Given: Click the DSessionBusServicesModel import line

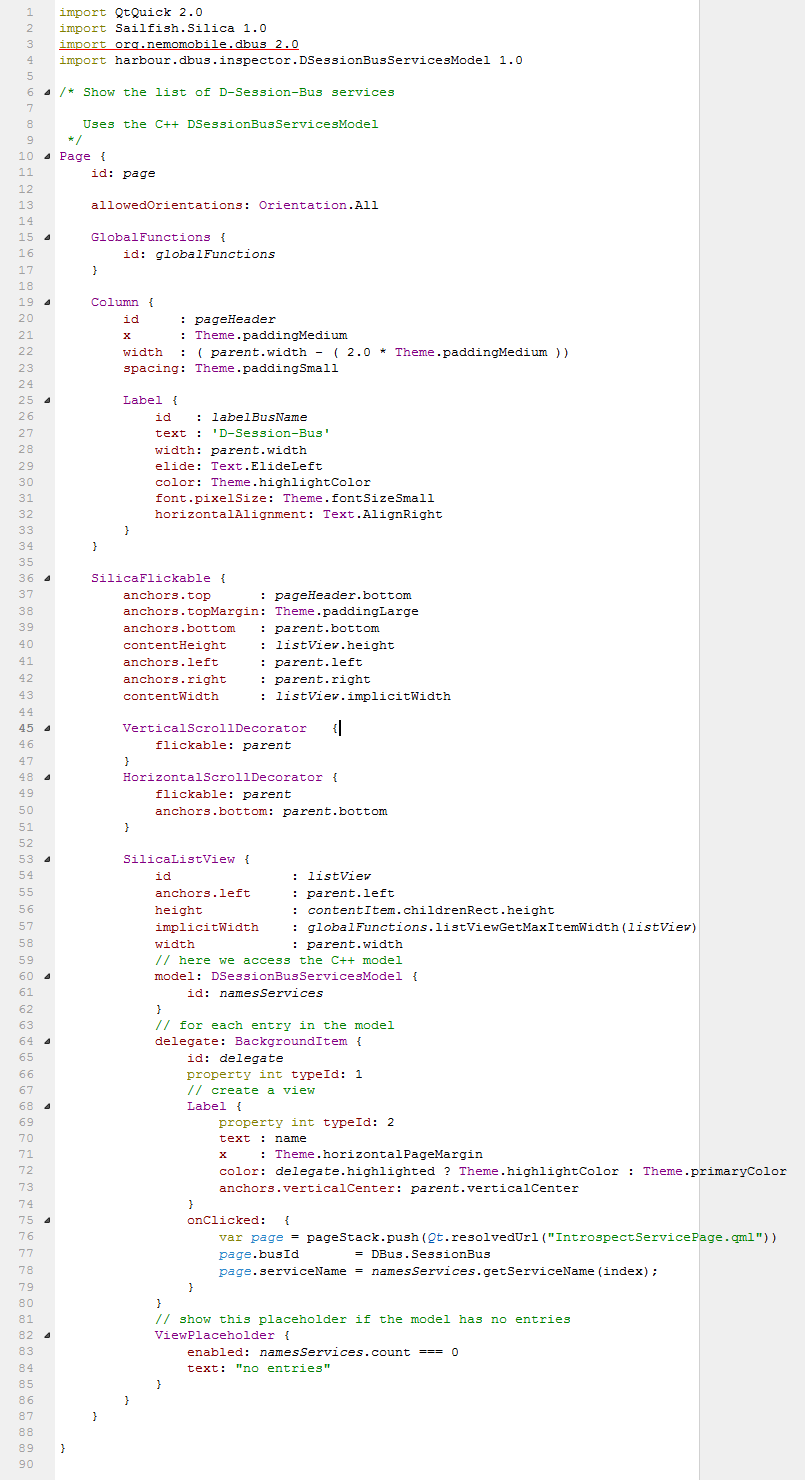Looking at the screenshot, I should pyautogui.click(x=291, y=60).
